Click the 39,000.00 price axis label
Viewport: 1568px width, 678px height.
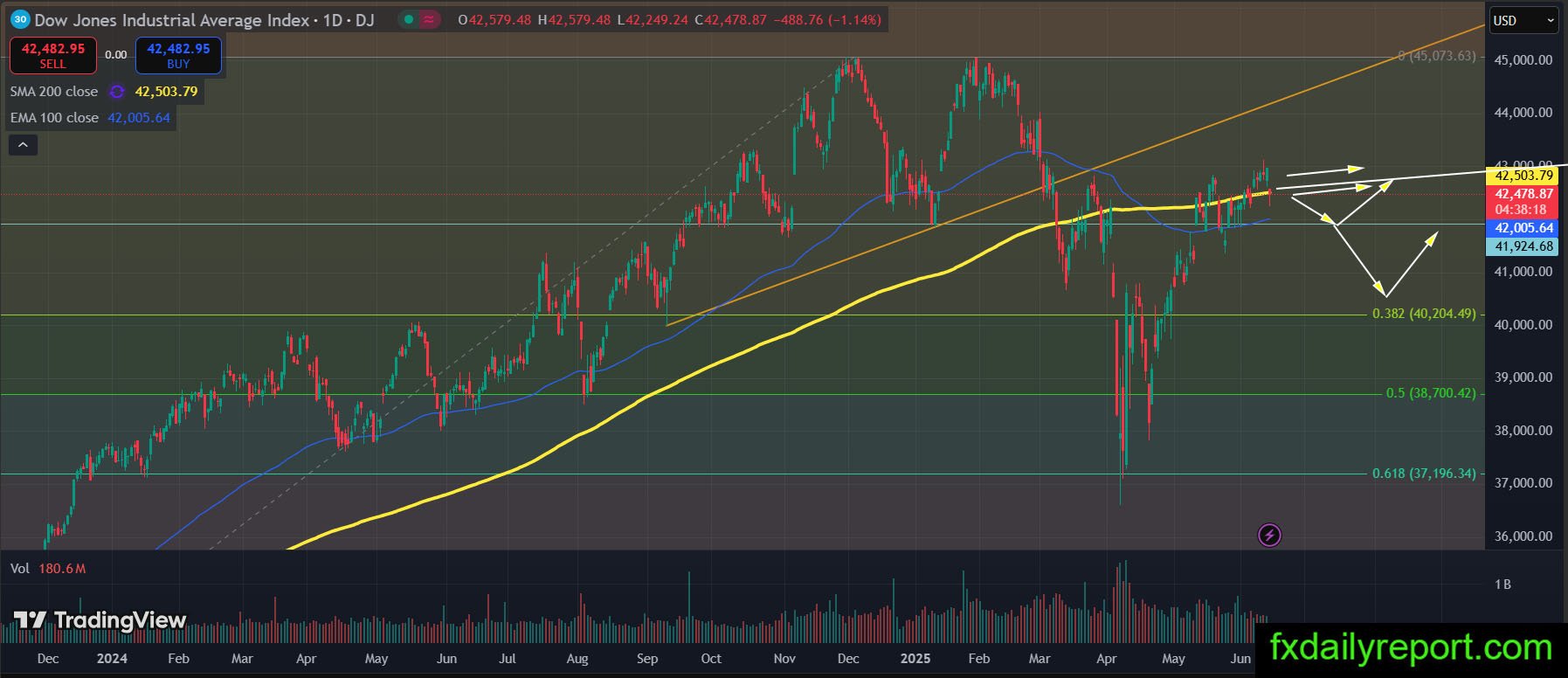[x=1523, y=377]
